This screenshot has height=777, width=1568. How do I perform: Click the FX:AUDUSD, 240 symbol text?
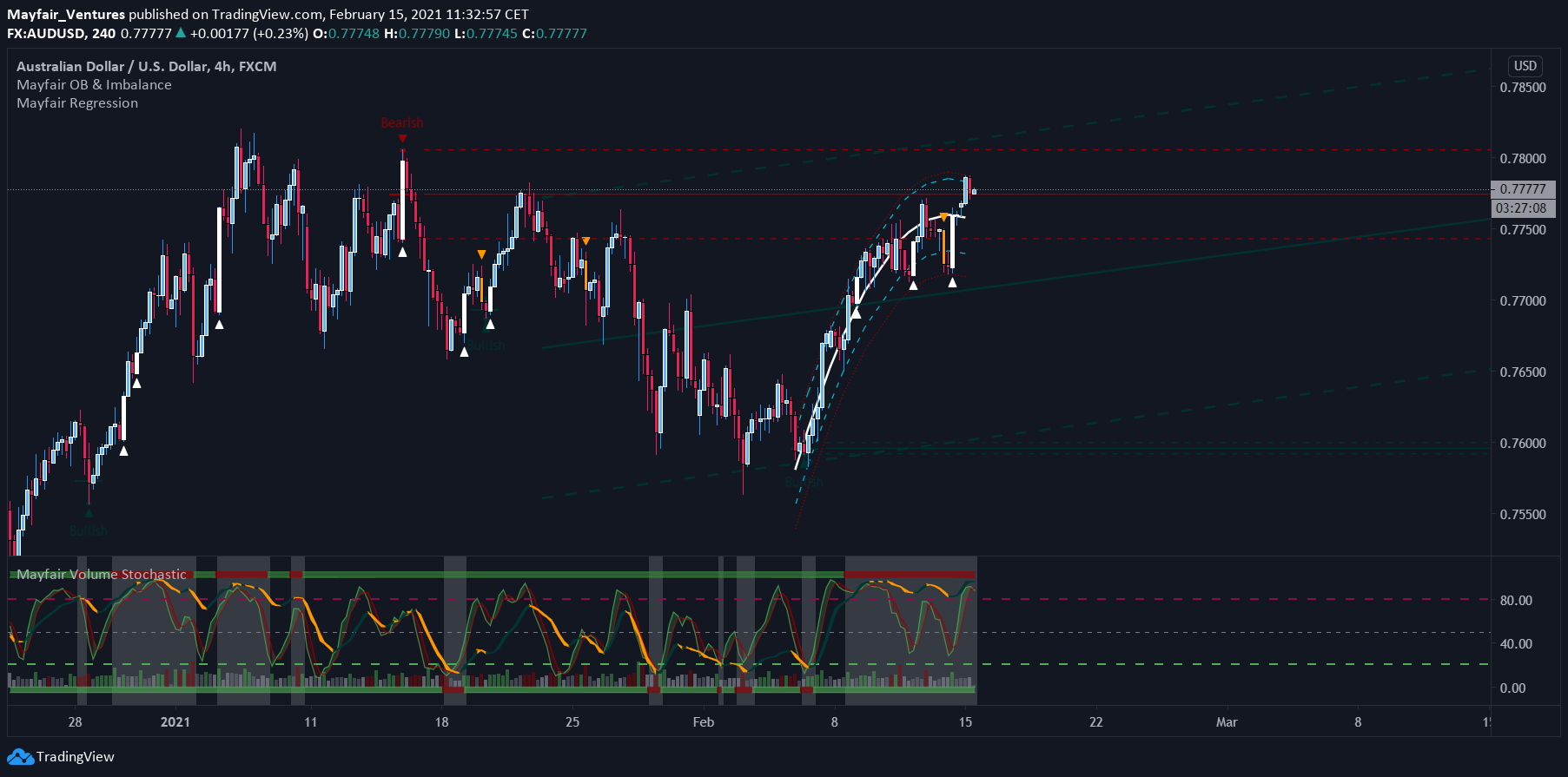tap(61, 33)
